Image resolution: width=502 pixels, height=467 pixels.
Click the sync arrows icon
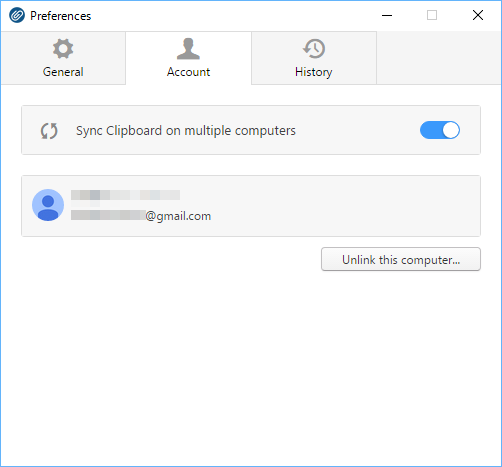[49, 131]
